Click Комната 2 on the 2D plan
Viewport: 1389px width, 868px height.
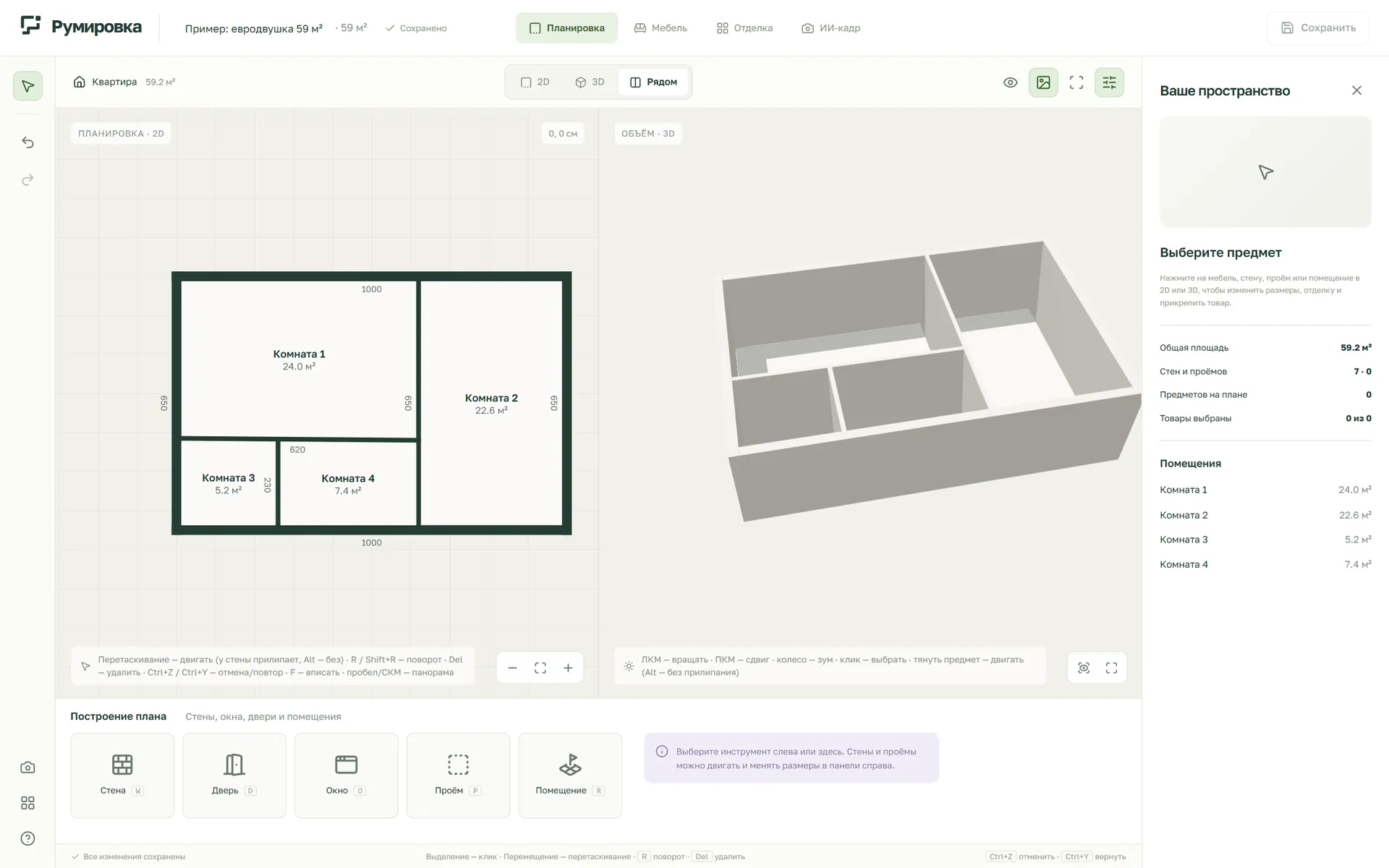pos(491,403)
